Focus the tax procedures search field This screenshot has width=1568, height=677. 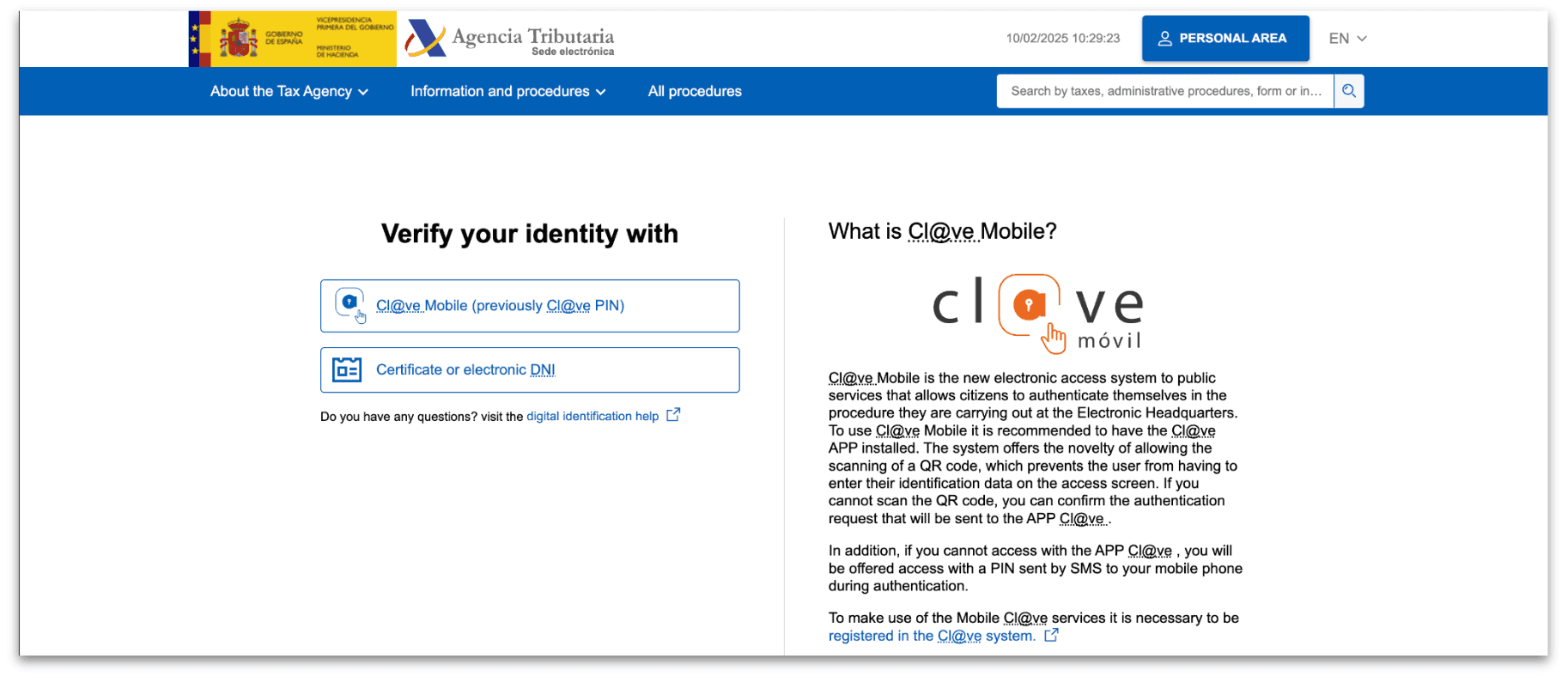(x=1164, y=91)
